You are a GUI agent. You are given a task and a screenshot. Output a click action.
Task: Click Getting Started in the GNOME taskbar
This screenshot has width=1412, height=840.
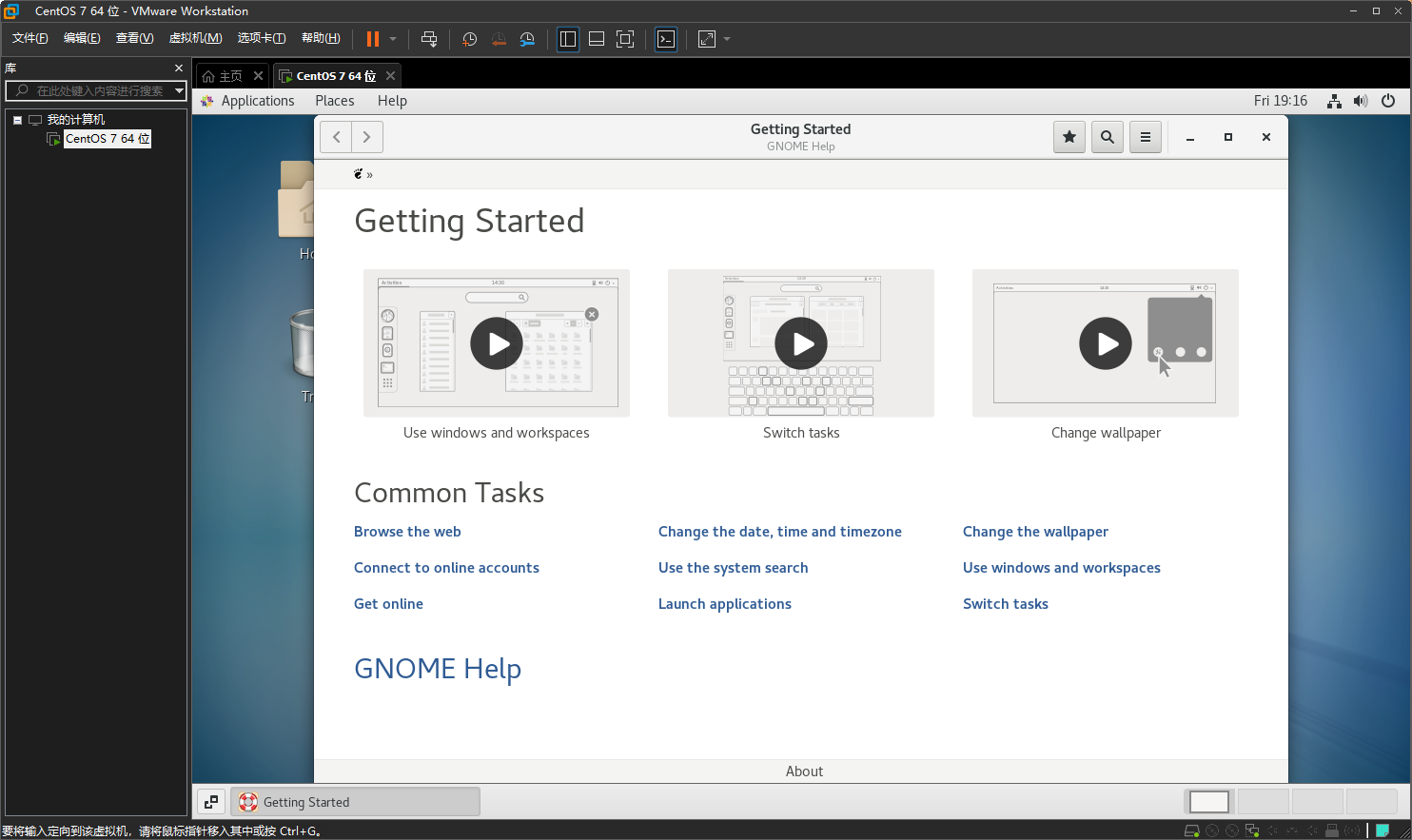355,802
